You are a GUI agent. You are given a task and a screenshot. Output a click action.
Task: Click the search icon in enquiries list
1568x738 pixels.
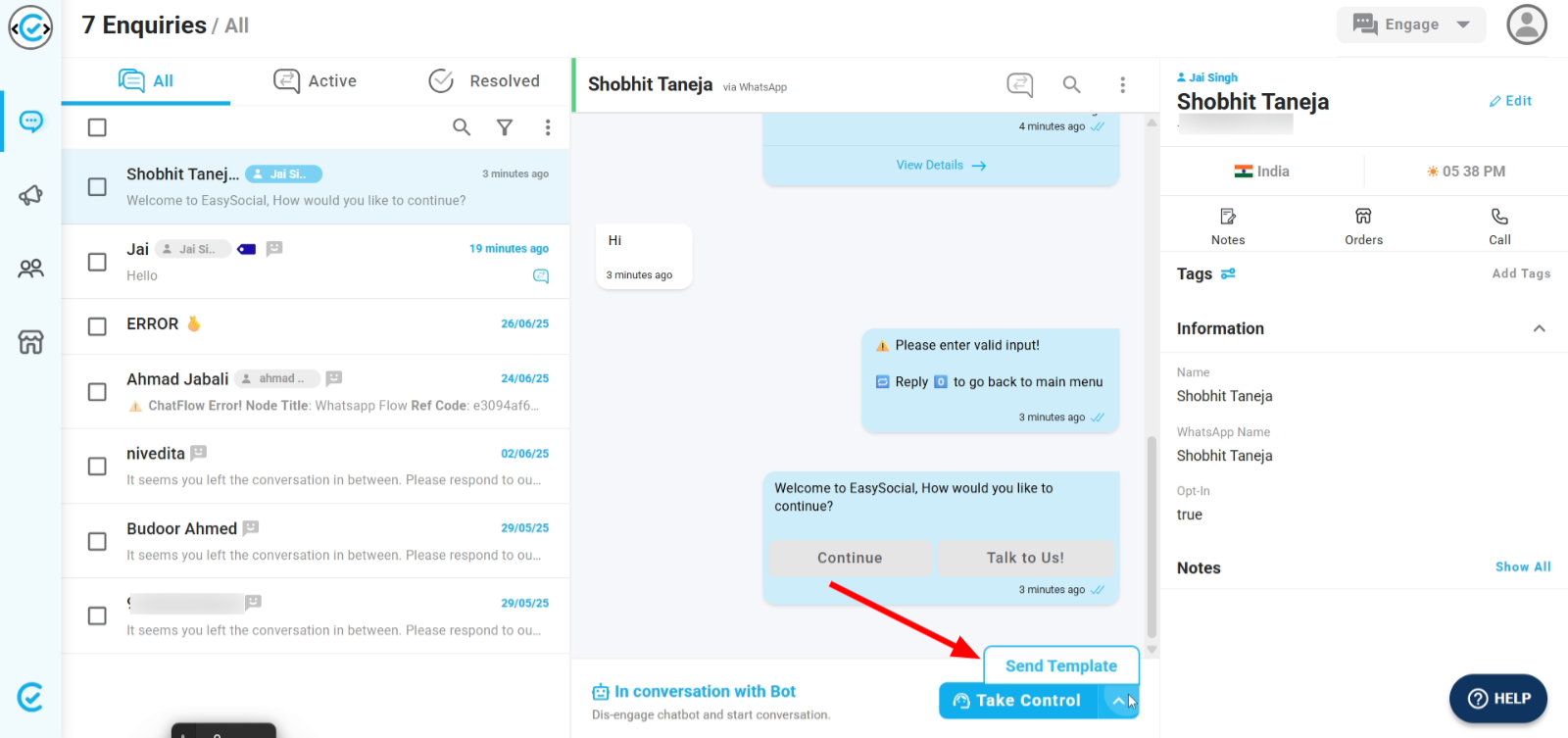[x=462, y=127]
